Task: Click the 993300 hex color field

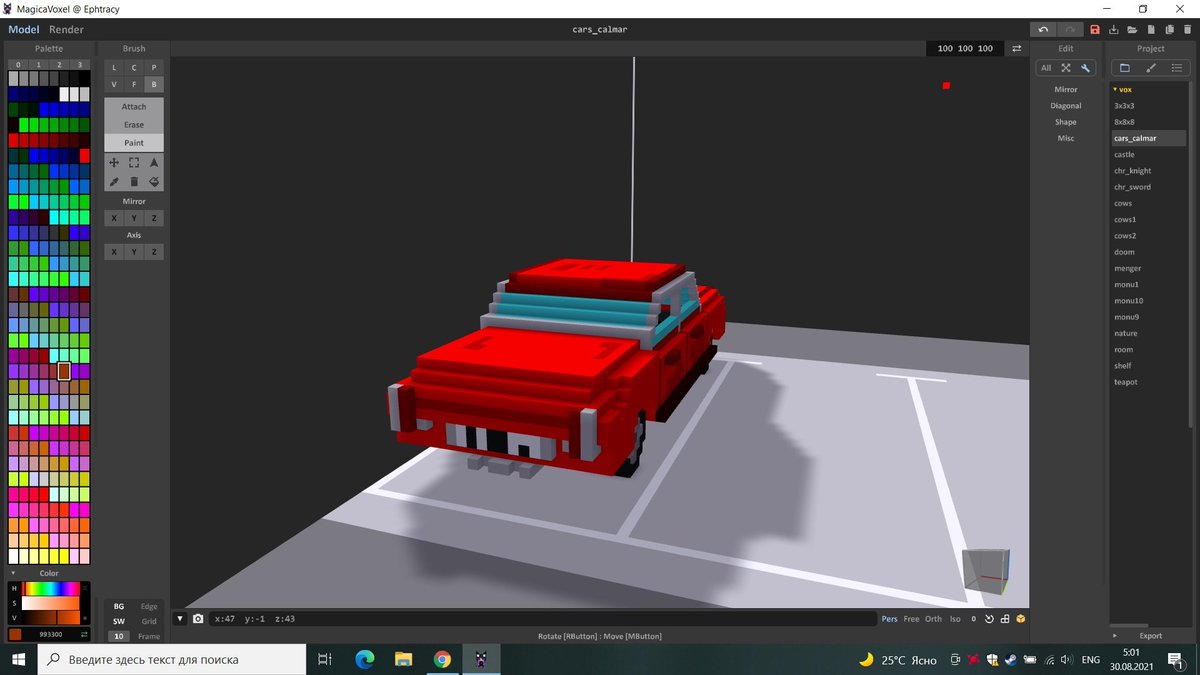Action: point(50,635)
